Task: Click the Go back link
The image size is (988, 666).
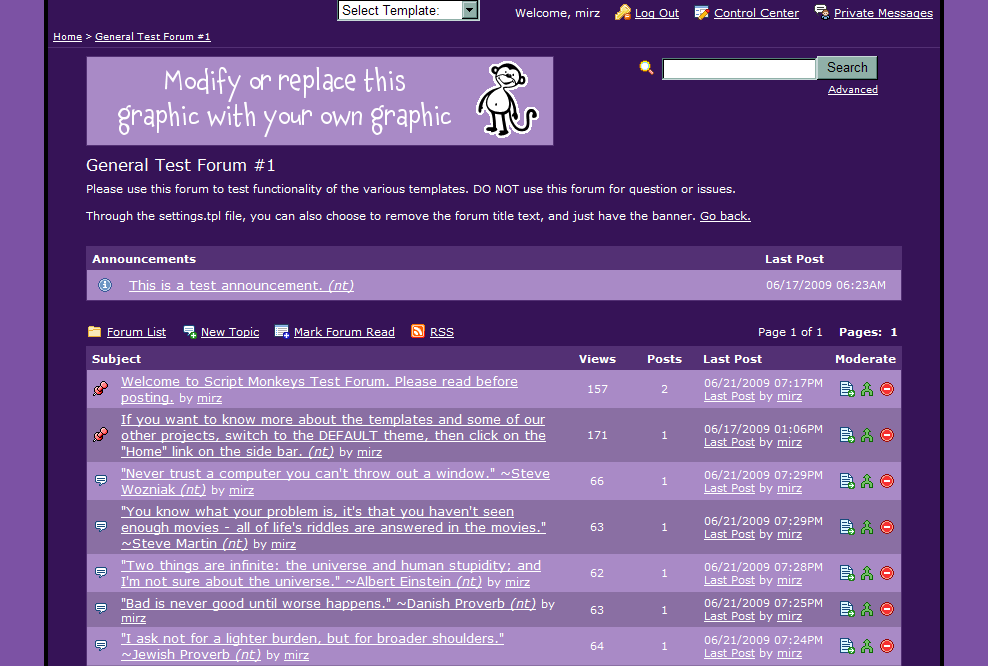Action: click(725, 216)
